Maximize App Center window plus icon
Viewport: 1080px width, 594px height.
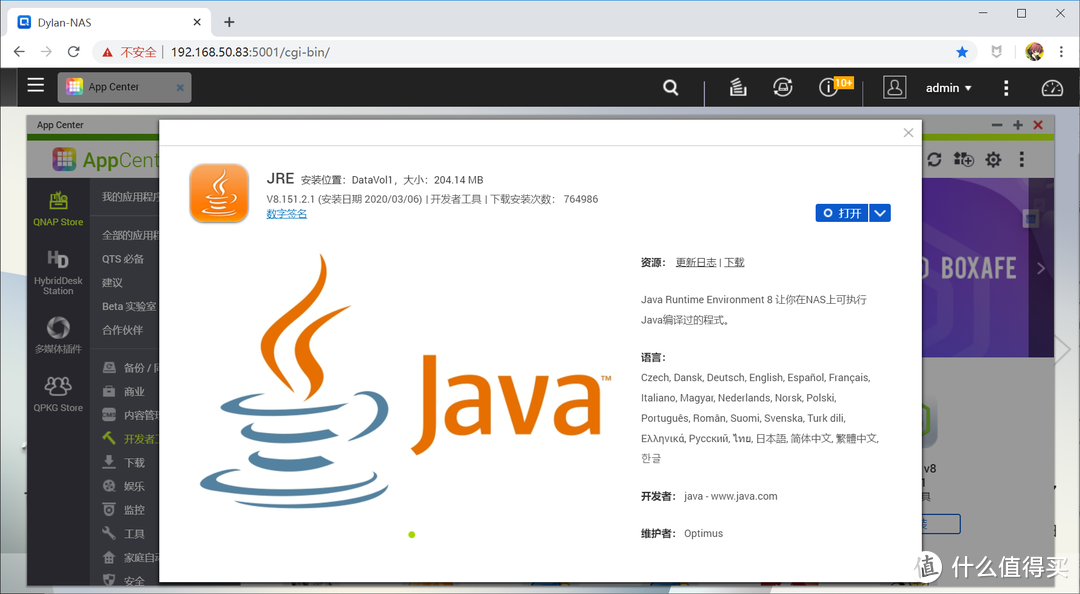point(1017,125)
